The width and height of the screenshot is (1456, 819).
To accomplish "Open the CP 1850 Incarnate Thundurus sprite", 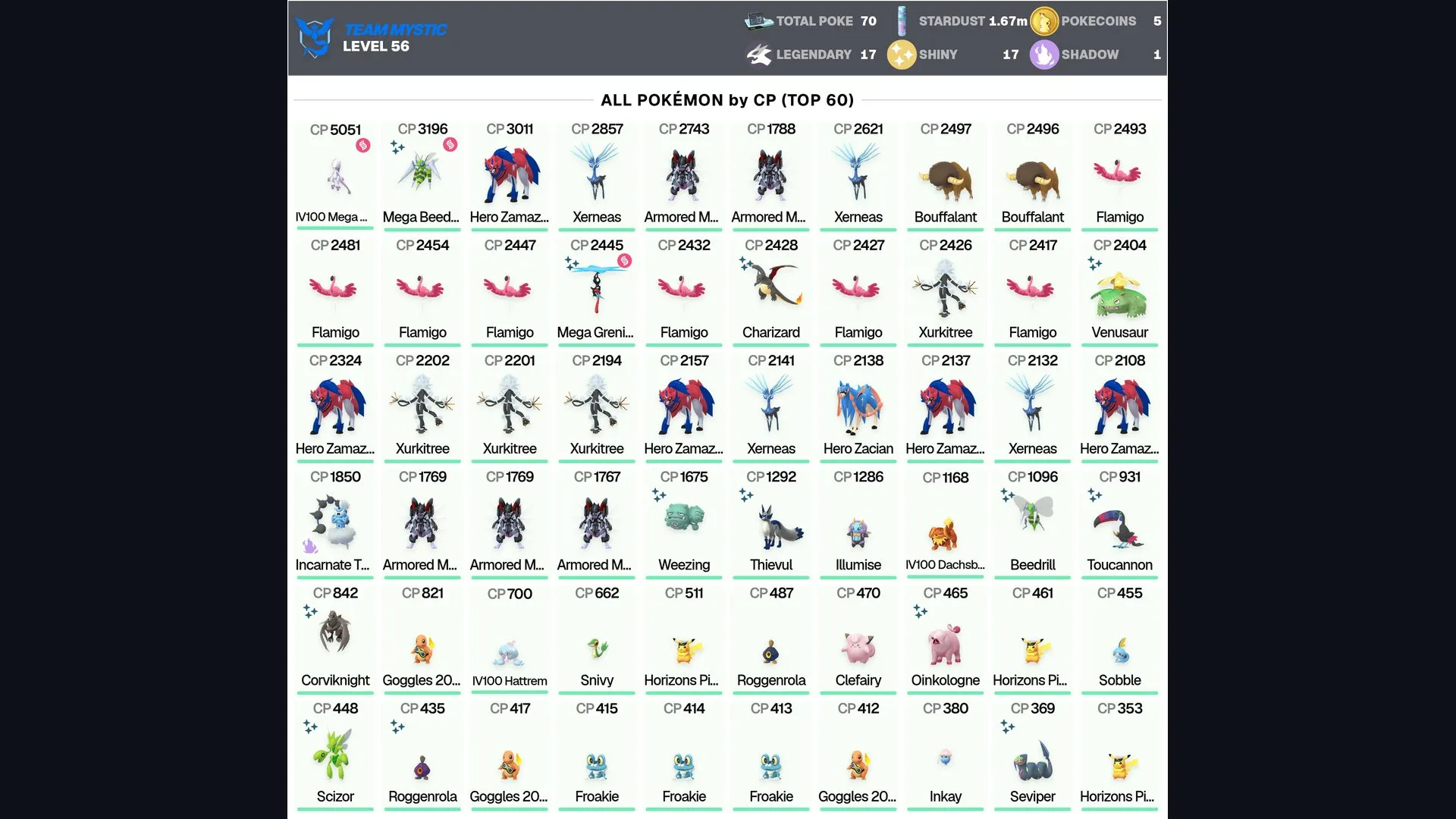I will [334, 522].
